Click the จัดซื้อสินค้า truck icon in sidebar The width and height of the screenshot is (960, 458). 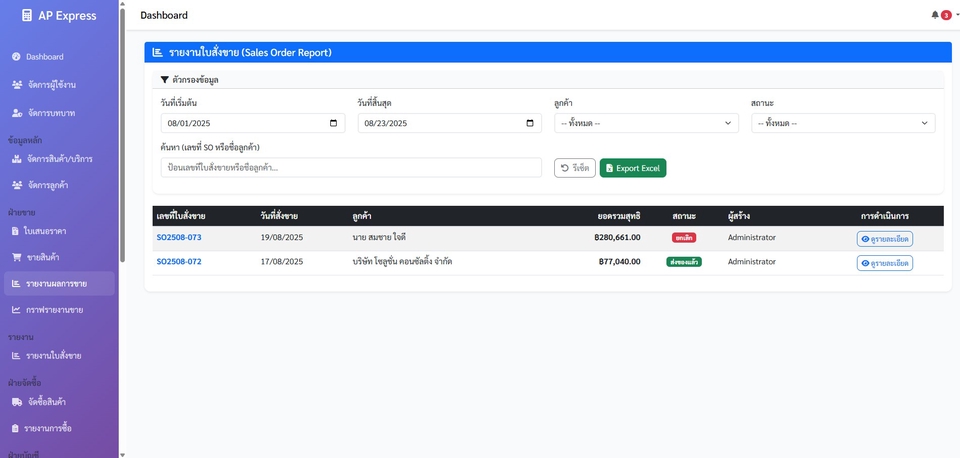[16, 402]
